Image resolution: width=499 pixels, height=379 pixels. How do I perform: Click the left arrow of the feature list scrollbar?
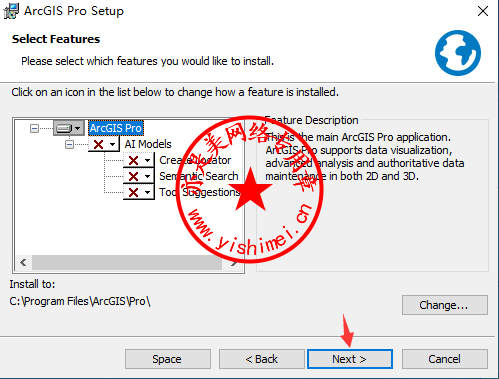pos(23,263)
